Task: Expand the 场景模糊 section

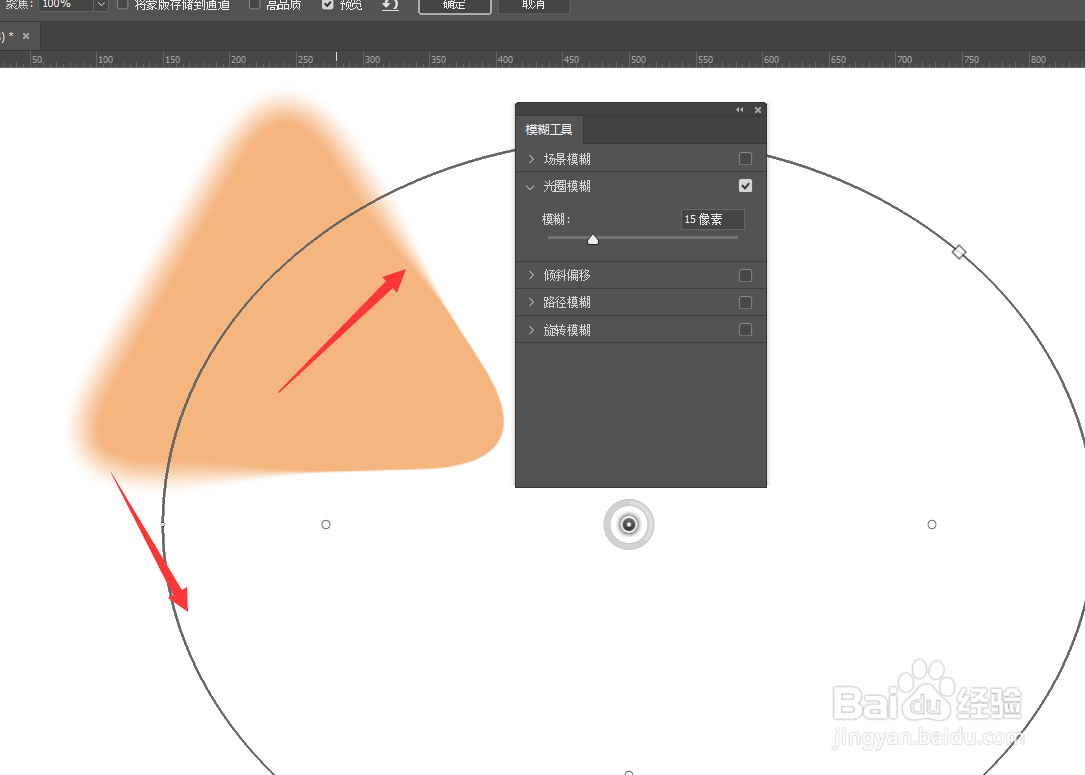Action: 531,159
